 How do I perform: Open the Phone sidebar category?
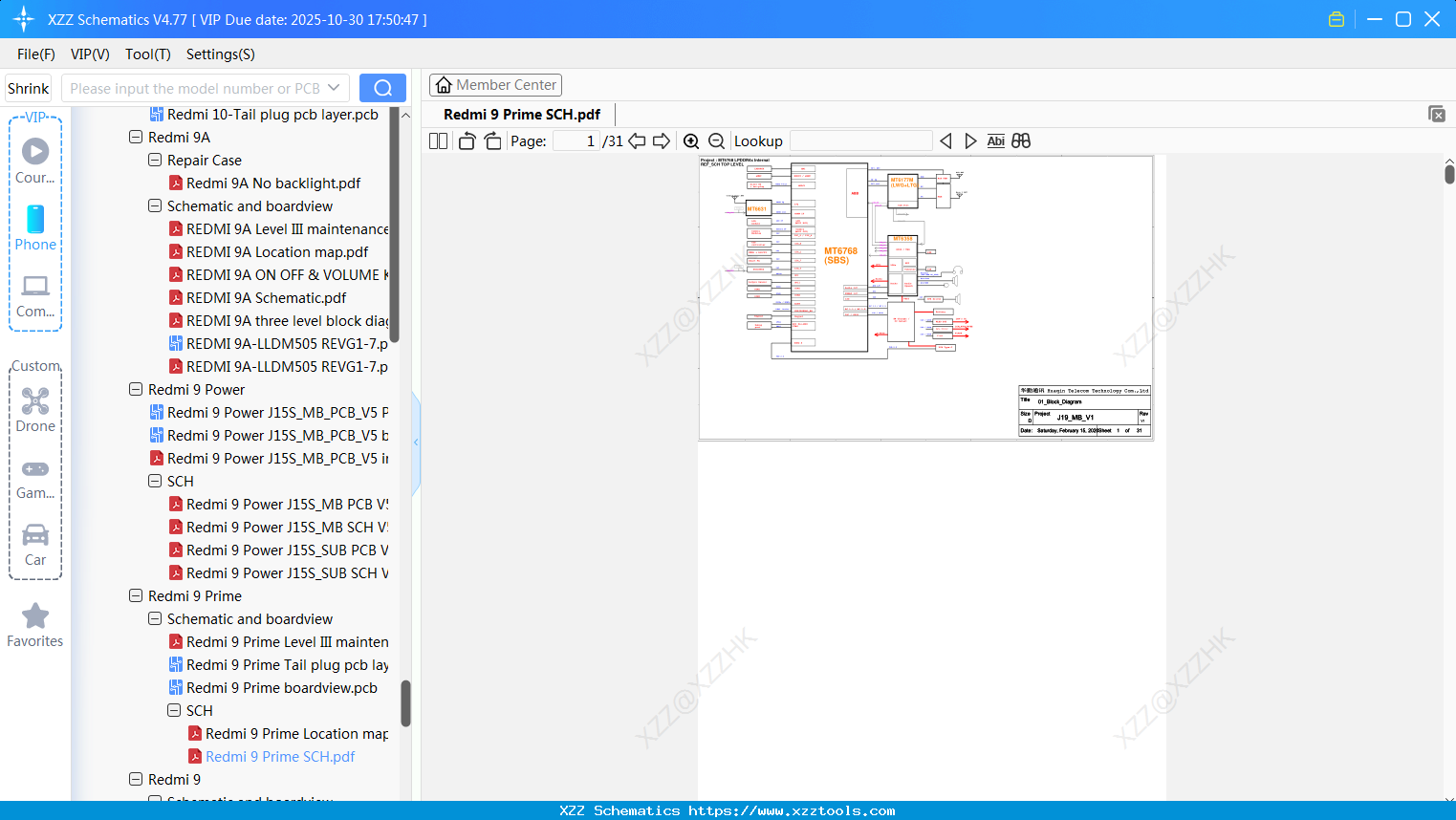pyautogui.click(x=35, y=228)
